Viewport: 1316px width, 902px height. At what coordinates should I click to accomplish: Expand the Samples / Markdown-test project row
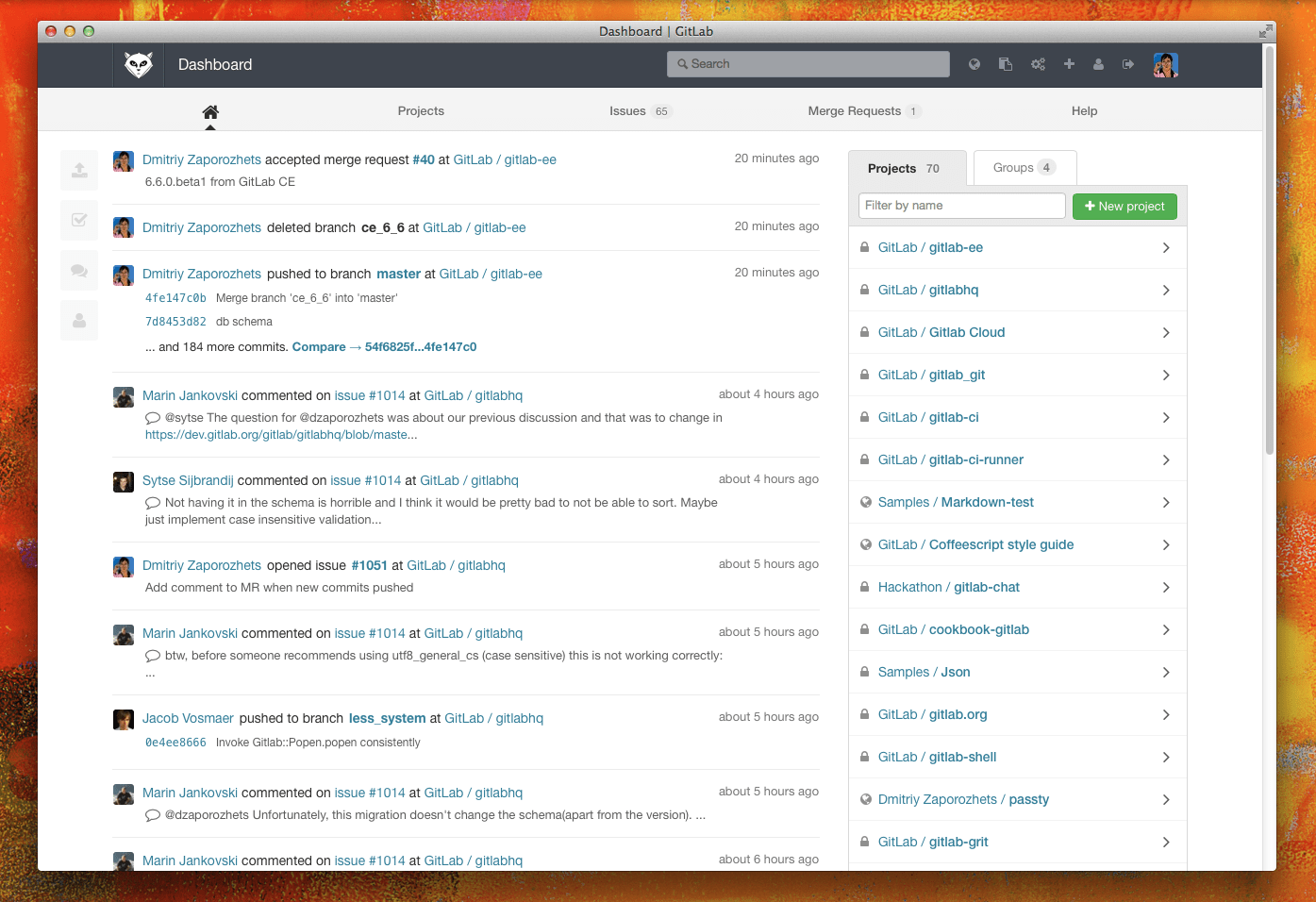click(1166, 502)
